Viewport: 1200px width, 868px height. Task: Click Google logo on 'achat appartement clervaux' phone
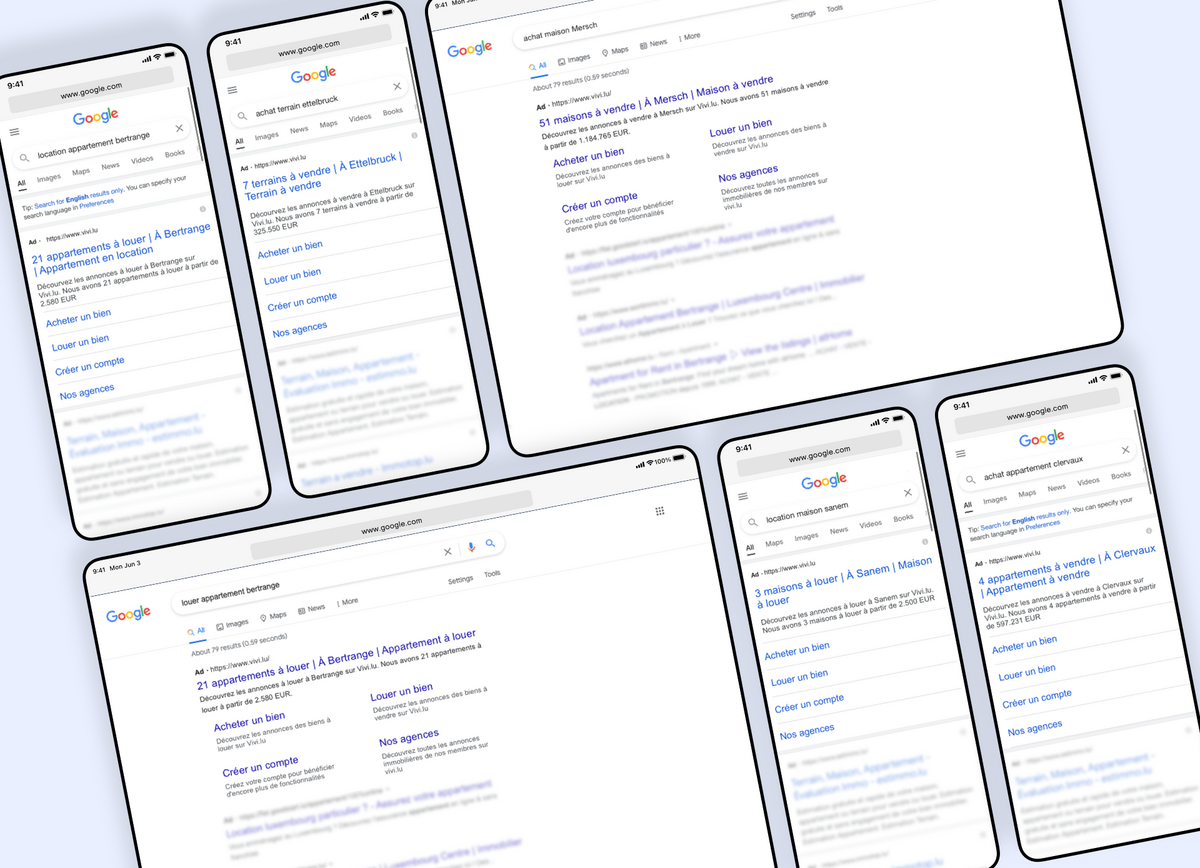point(1042,438)
